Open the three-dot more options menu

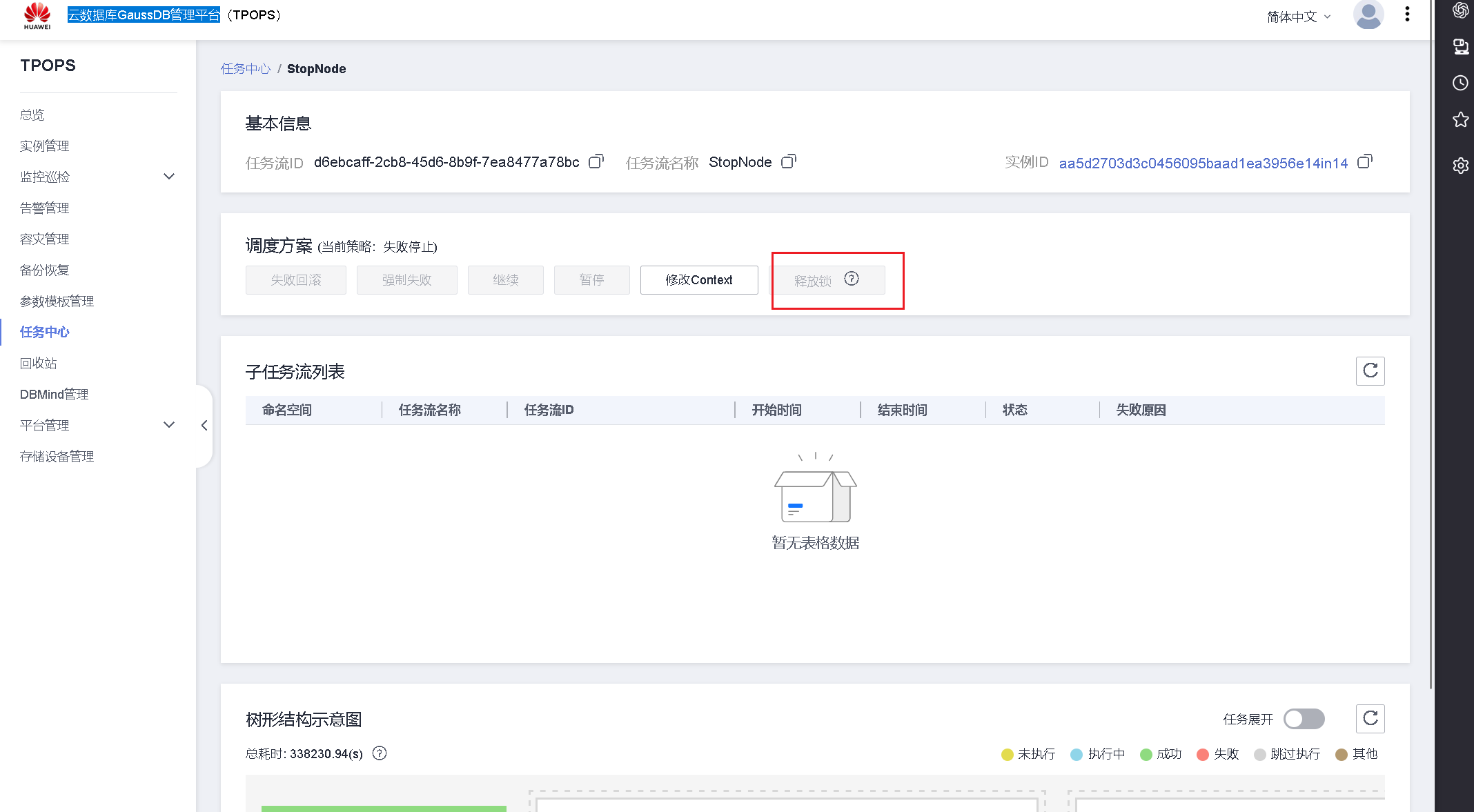coord(1407,14)
